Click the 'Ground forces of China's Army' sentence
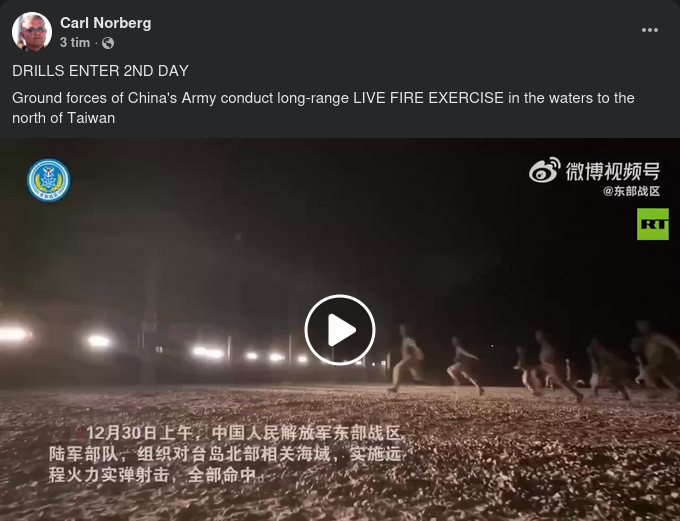The width and height of the screenshot is (680, 521). click(x=323, y=98)
